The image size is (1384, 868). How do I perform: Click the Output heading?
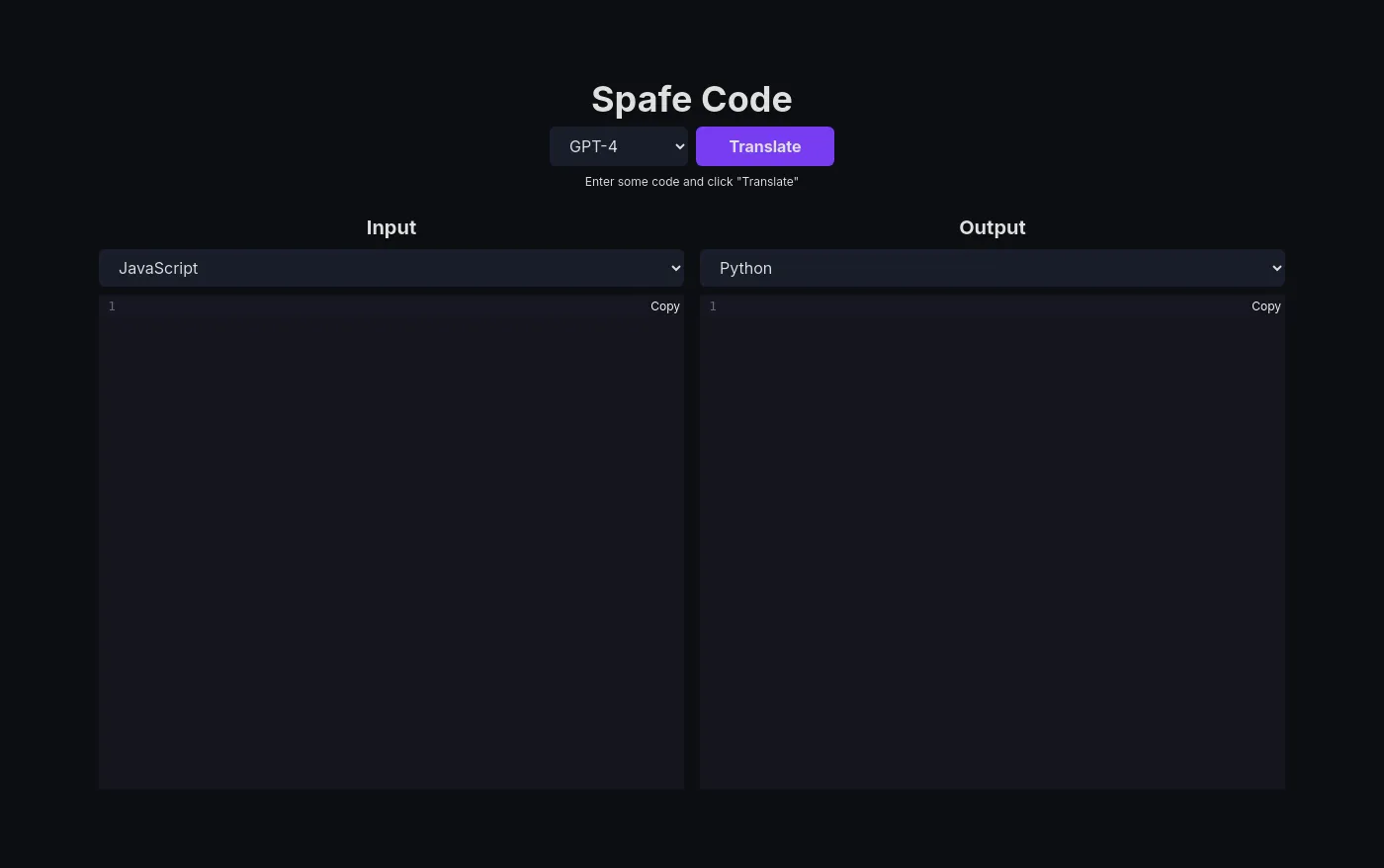[x=993, y=227]
